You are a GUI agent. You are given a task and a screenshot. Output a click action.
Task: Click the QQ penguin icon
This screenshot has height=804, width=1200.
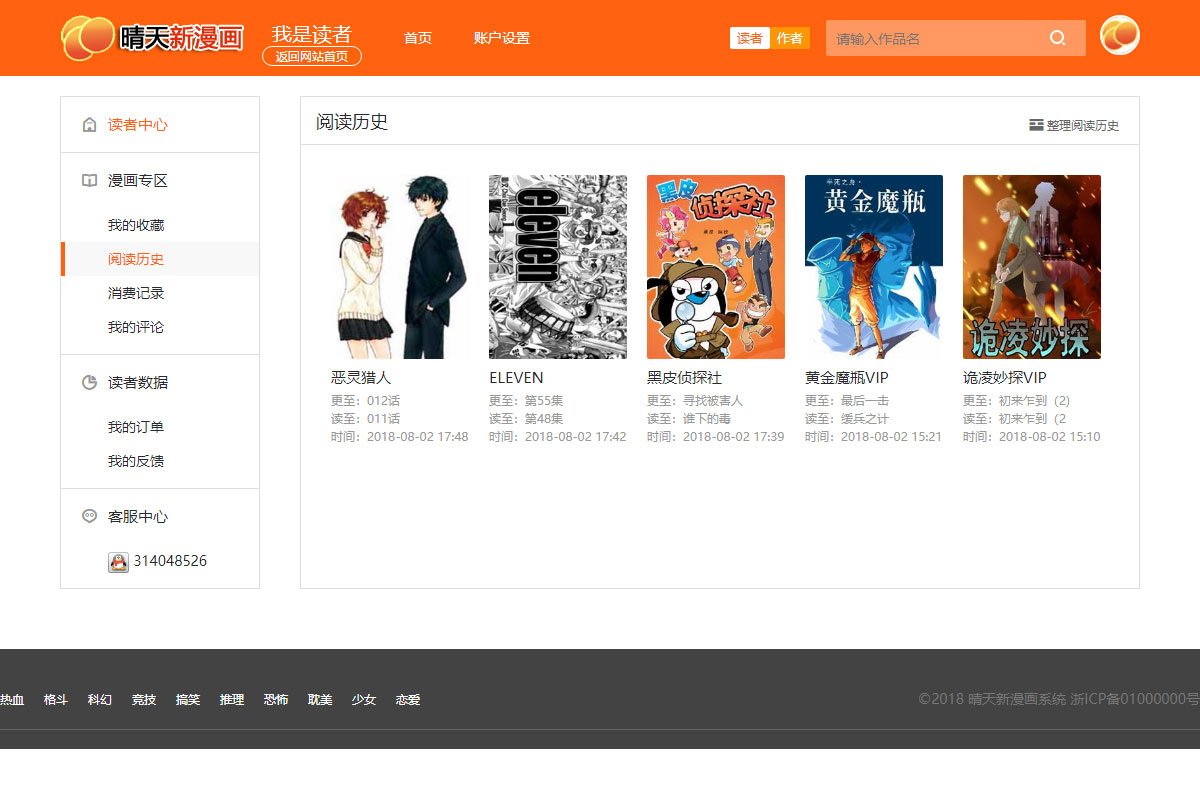click(x=118, y=562)
